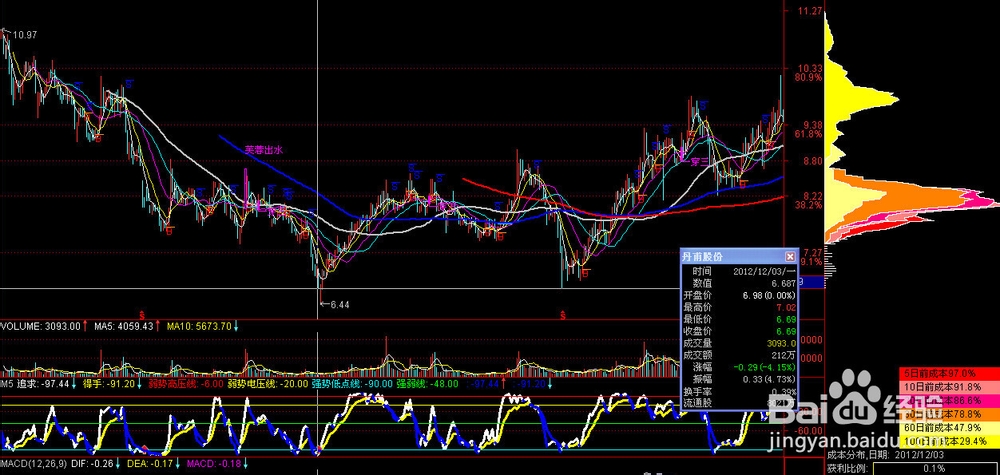Select the 开盘价 6.98 row
Image resolution: width=1000 pixels, height=475 pixels.
[739, 295]
